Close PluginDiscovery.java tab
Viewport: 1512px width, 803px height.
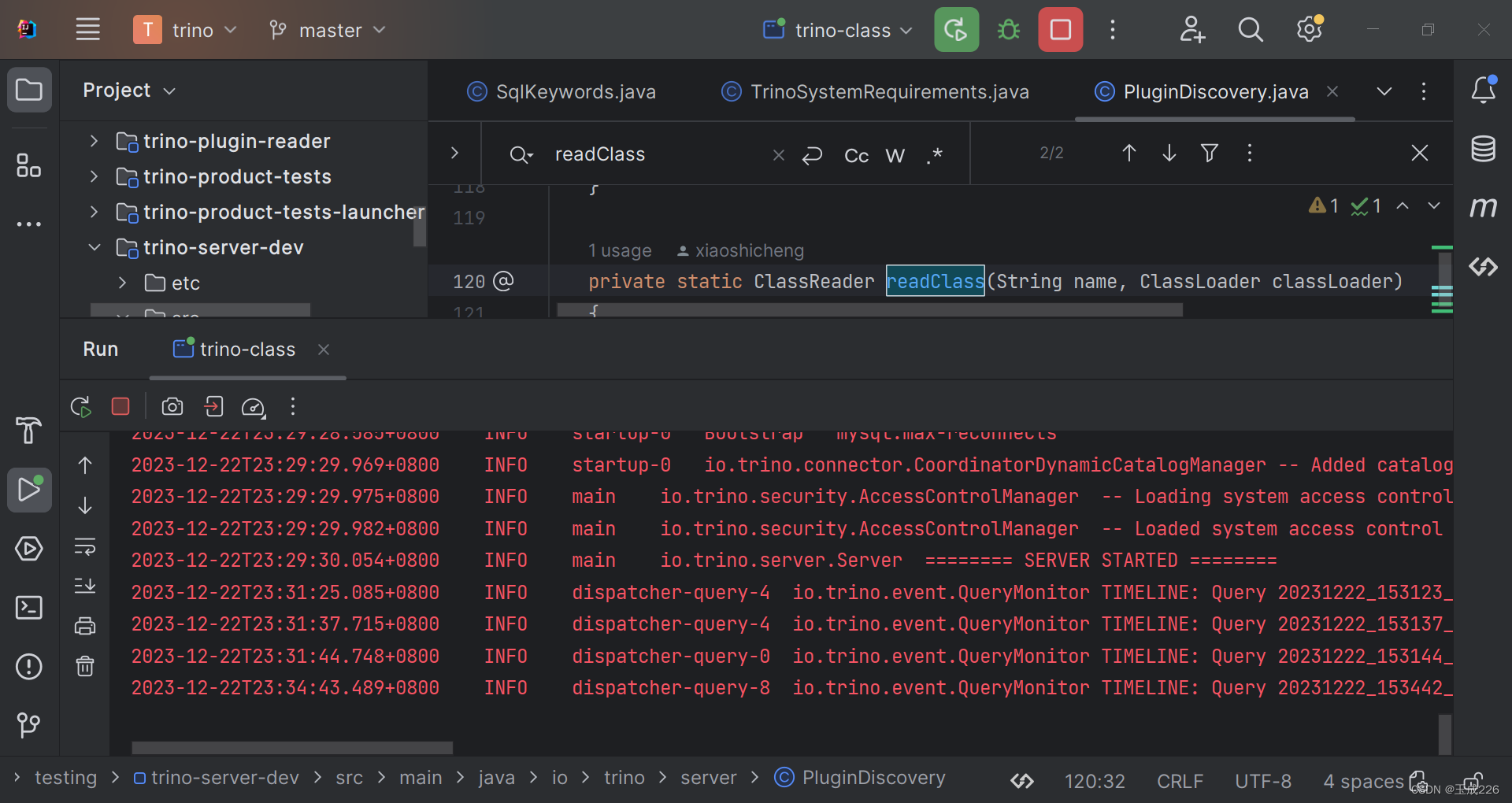click(1332, 91)
